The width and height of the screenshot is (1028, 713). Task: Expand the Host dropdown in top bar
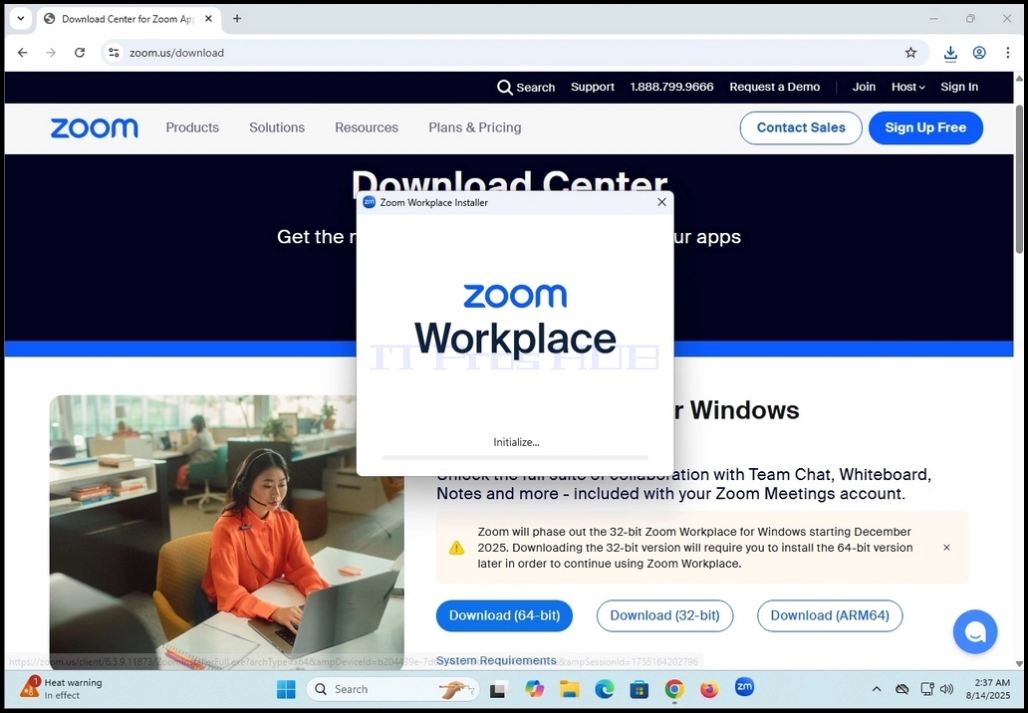point(908,87)
